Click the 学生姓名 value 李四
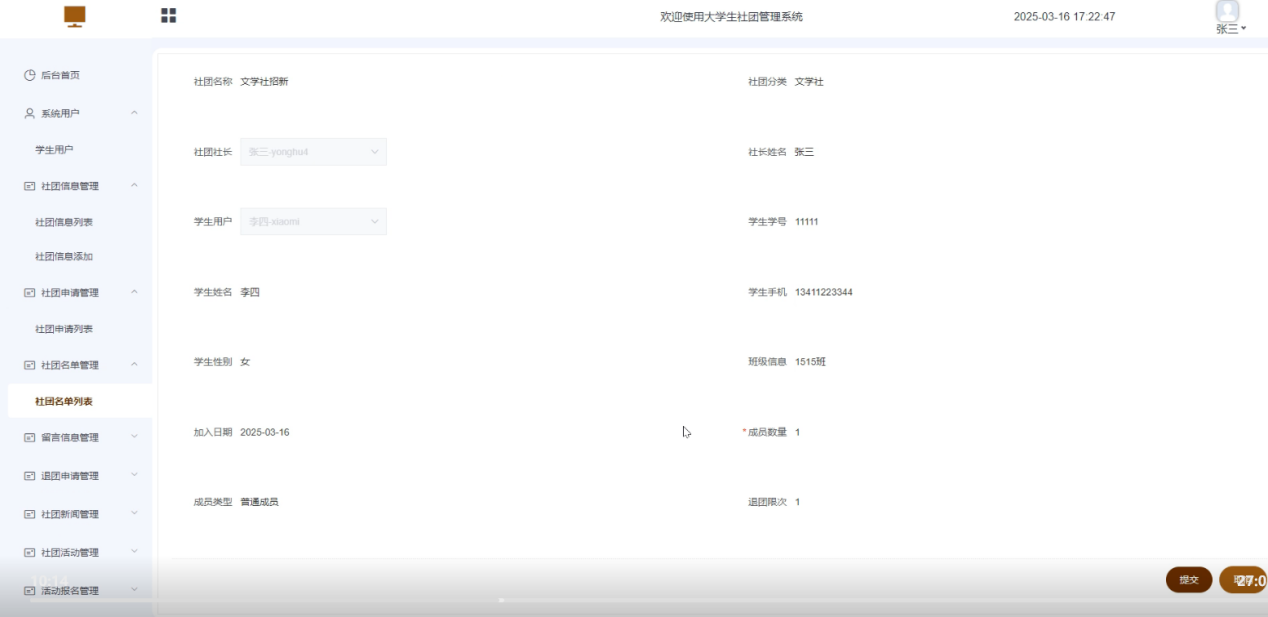Image resolution: width=1268 pixels, height=617 pixels. 250,292
